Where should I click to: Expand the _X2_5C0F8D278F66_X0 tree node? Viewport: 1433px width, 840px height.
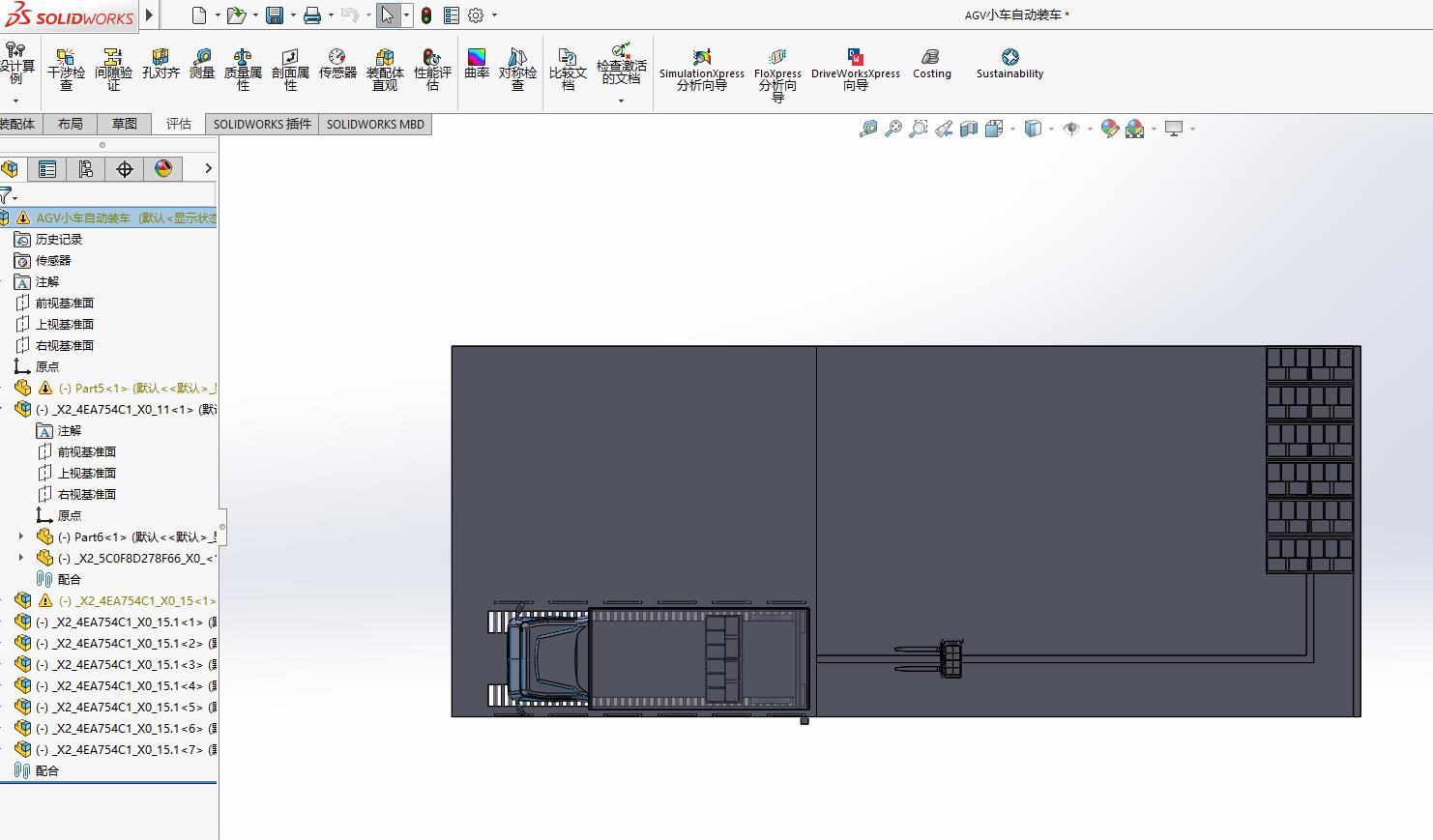21,558
